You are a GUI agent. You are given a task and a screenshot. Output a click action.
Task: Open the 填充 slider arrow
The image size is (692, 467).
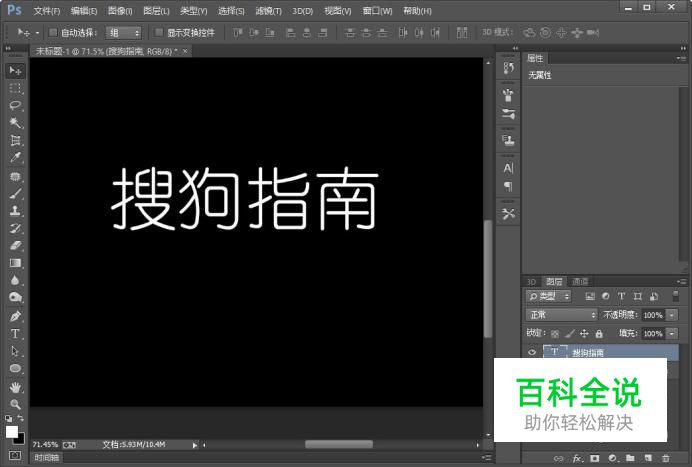click(x=672, y=334)
